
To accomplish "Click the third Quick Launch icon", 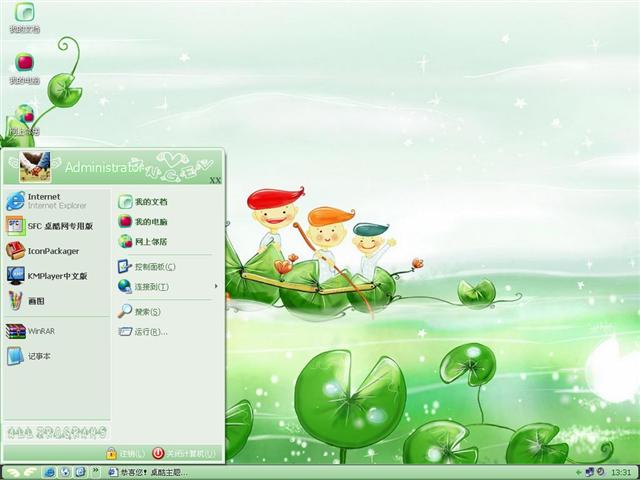I will coord(80,473).
